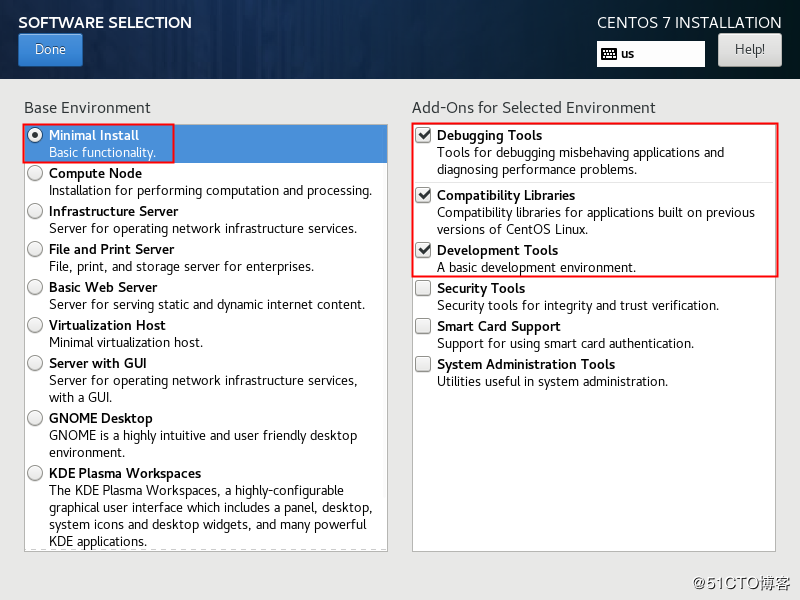
Task: Enable Smart Card Support checkbox
Action: click(x=423, y=326)
